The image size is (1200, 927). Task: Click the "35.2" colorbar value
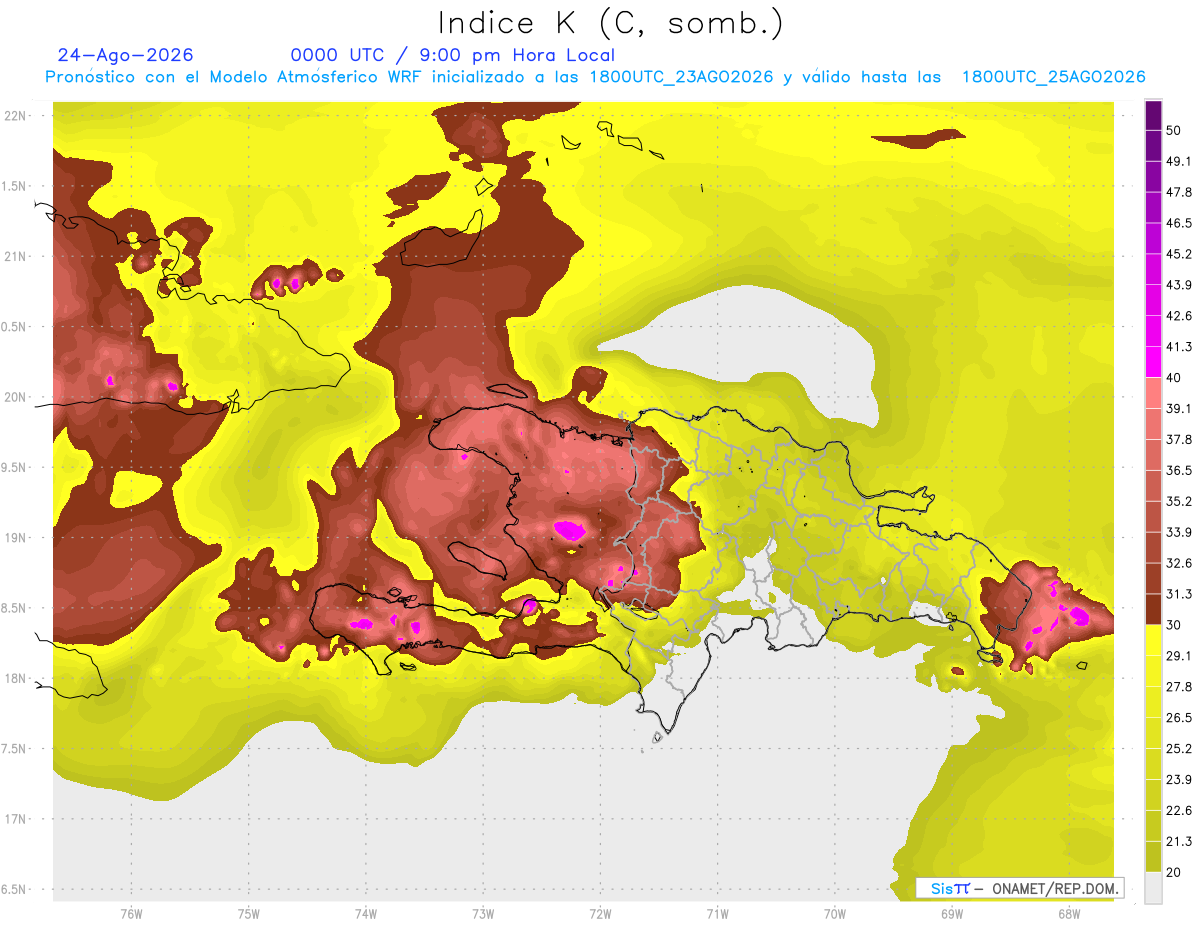1179,501
